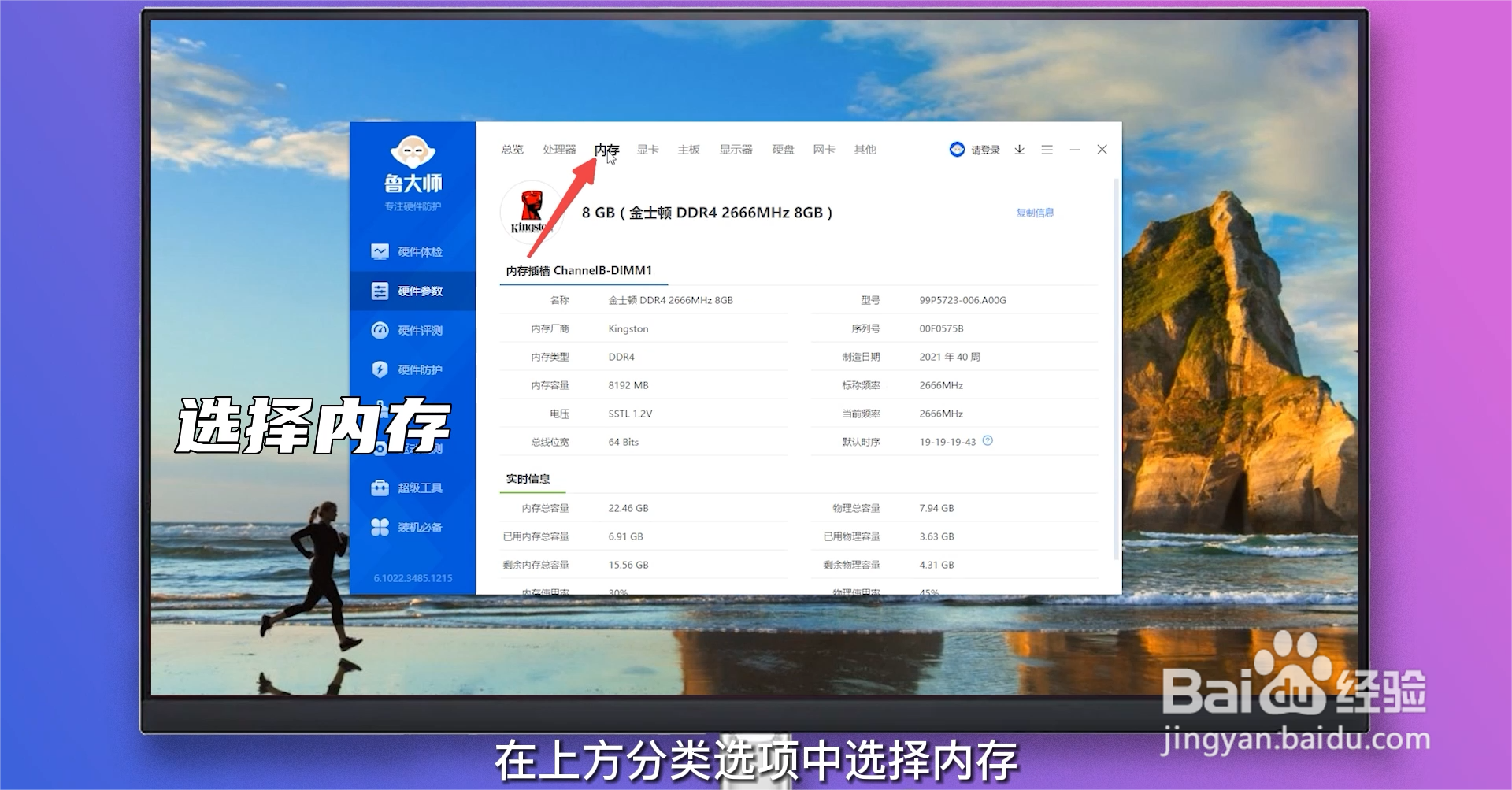Screen dimensions: 1512x790
Task: Click the 超级工具 menu label
Action: tap(420, 488)
